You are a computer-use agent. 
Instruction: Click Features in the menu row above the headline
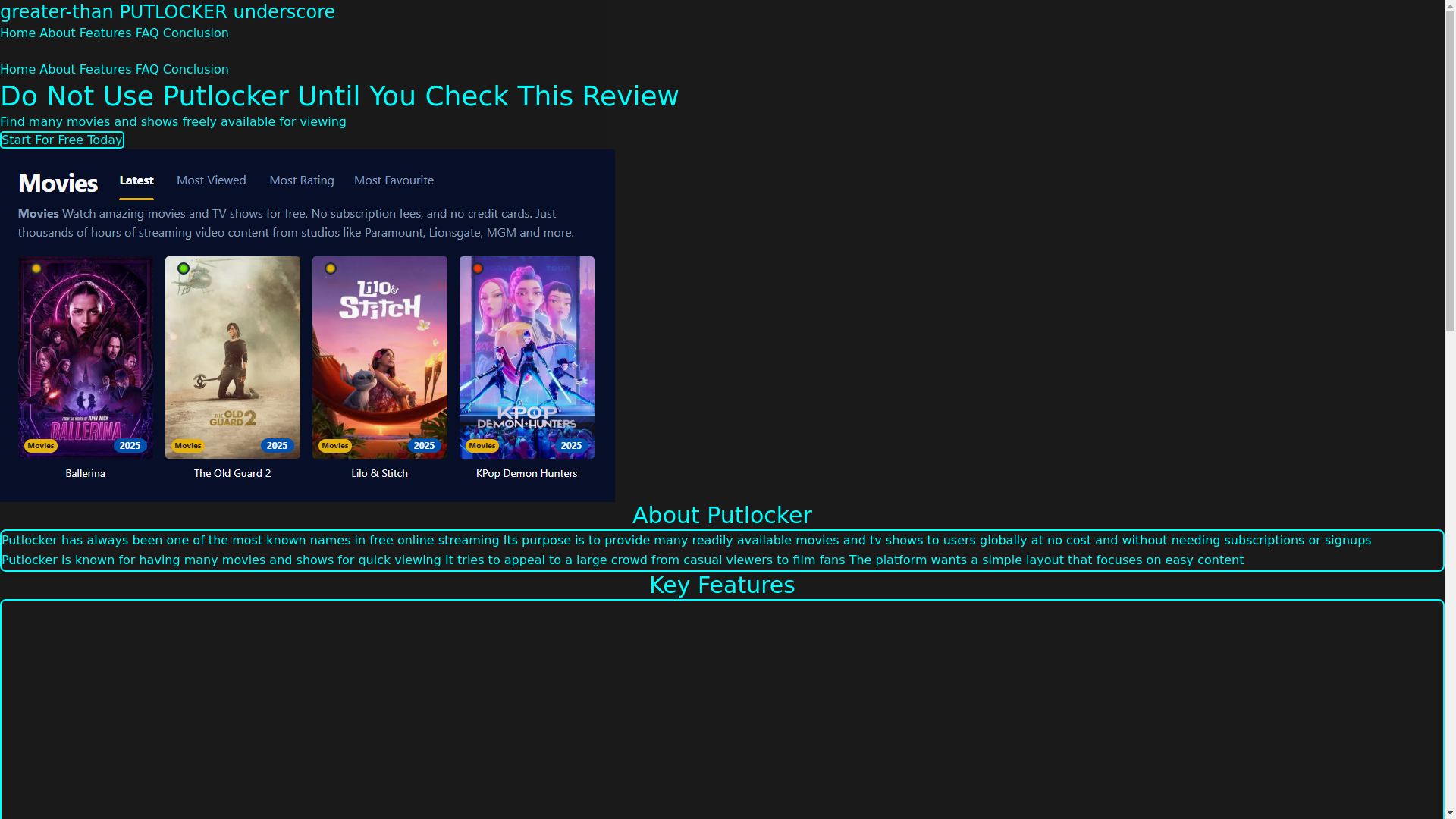(105, 70)
